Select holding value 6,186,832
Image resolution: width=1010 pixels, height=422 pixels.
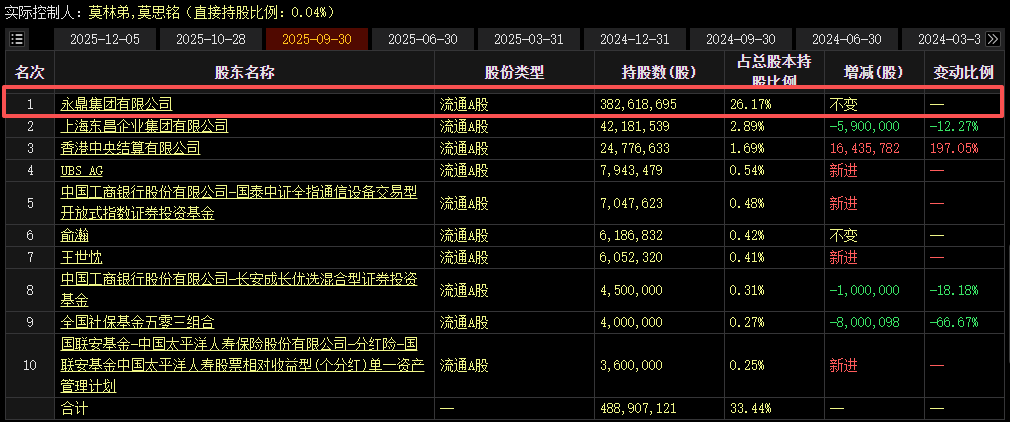tap(633, 235)
